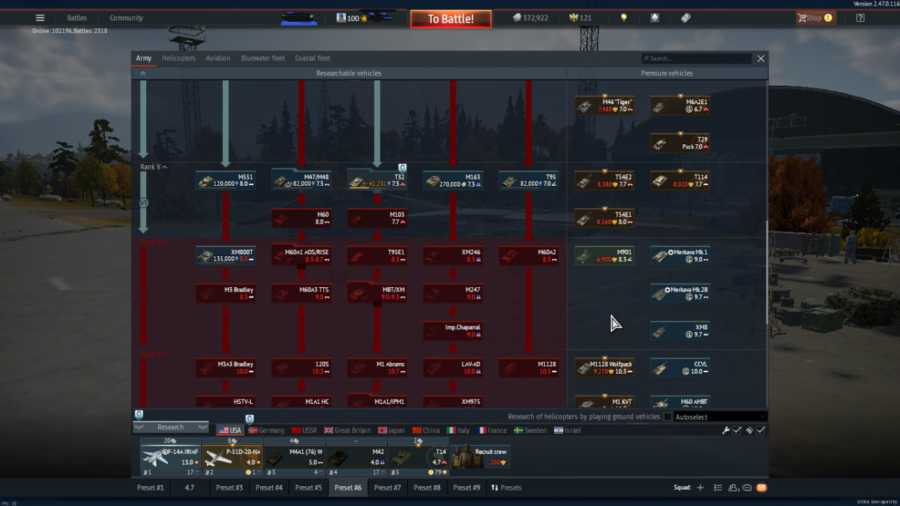
Task: Toggle the auto-refill ammo checkbox
Action: click(x=761, y=430)
